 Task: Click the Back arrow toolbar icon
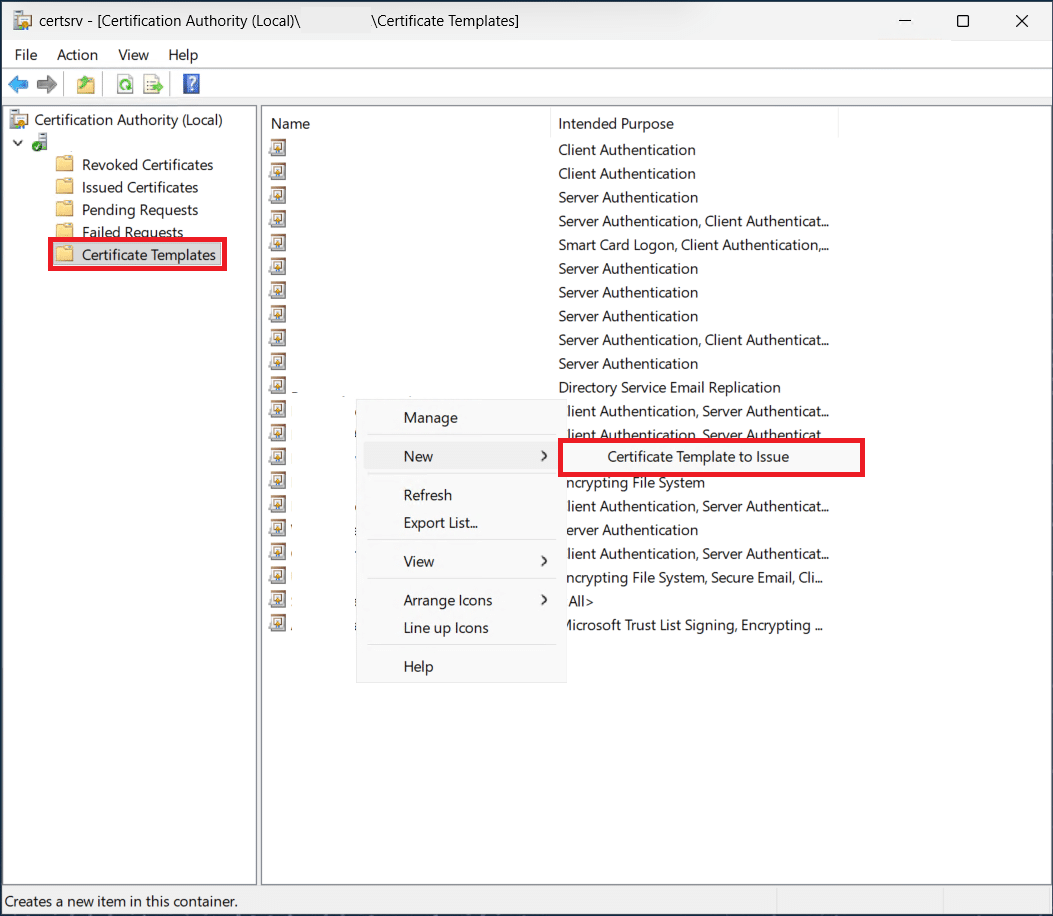(x=18, y=85)
